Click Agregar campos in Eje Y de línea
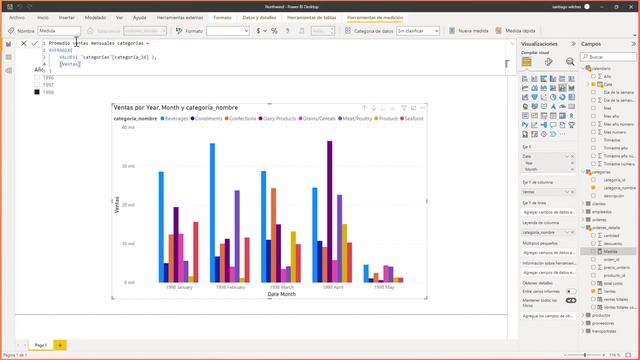 tap(549, 212)
